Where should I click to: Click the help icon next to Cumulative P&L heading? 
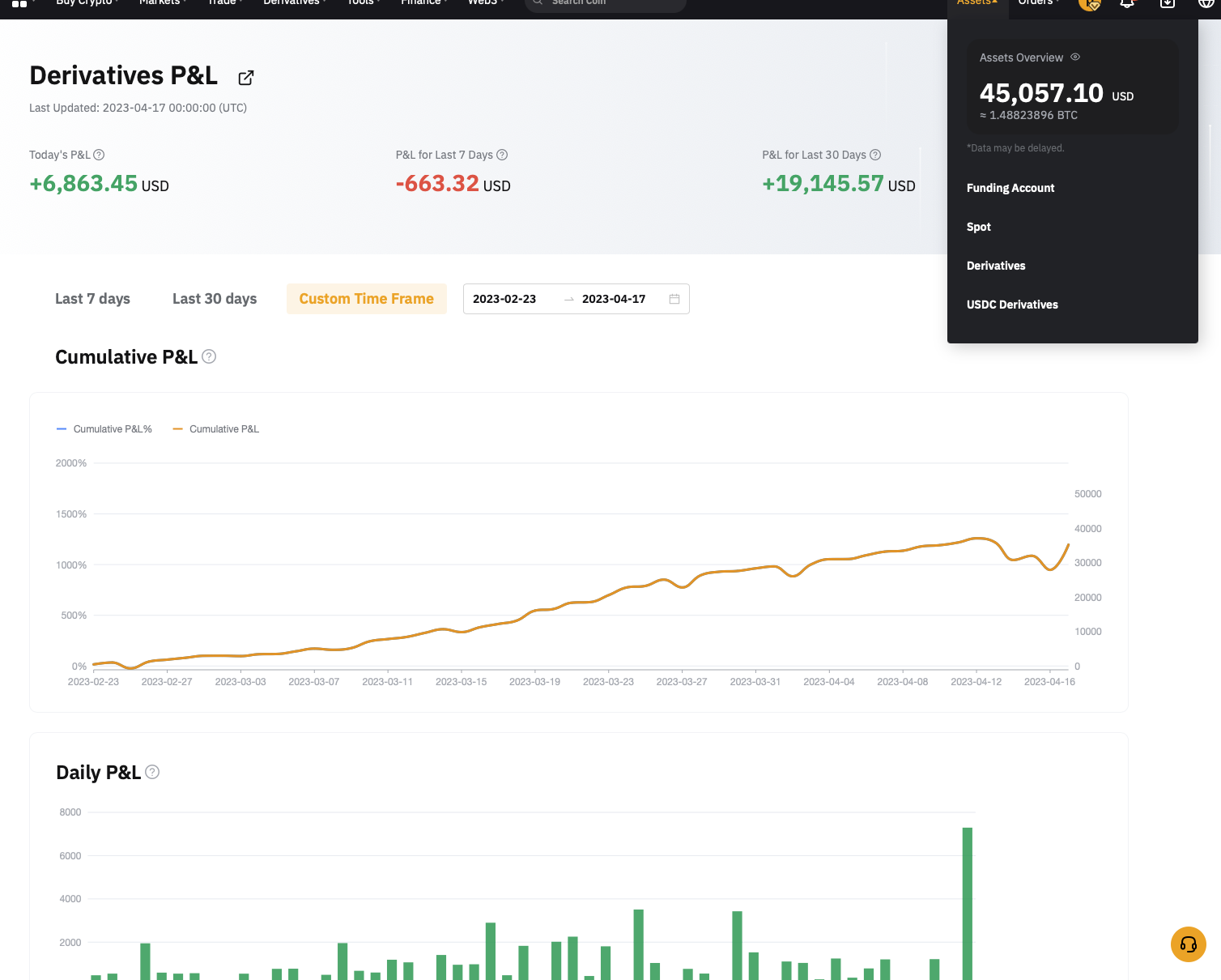coord(209,356)
